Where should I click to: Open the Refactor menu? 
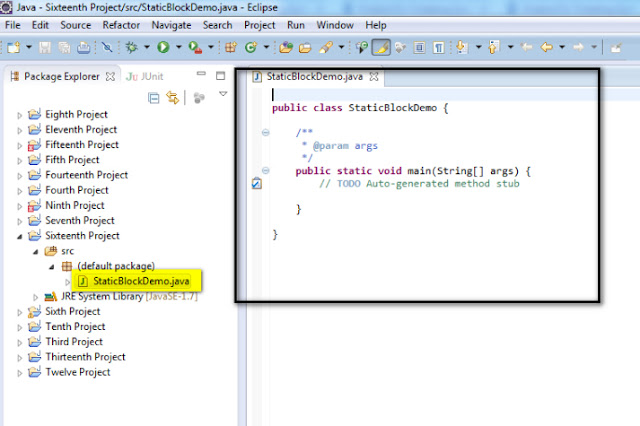coord(121,25)
